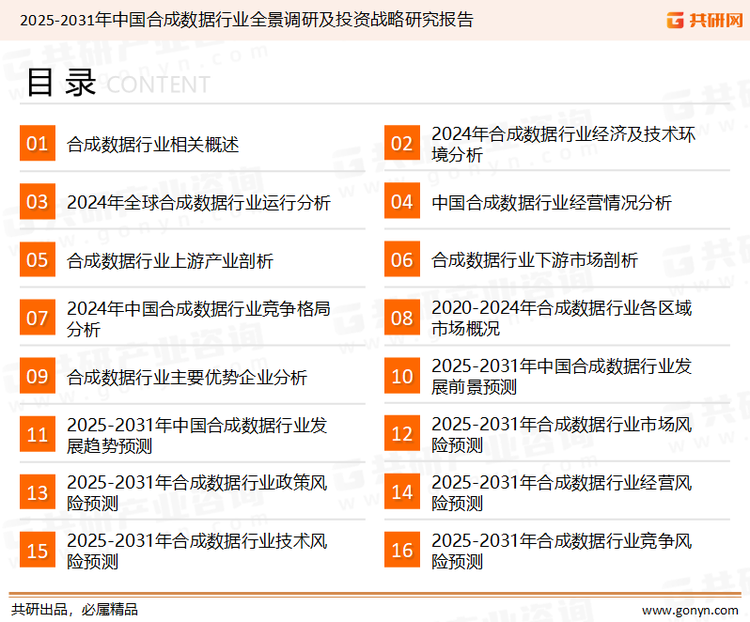
Task: Select the 16 chapter number badge
Action: [x=402, y=551]
